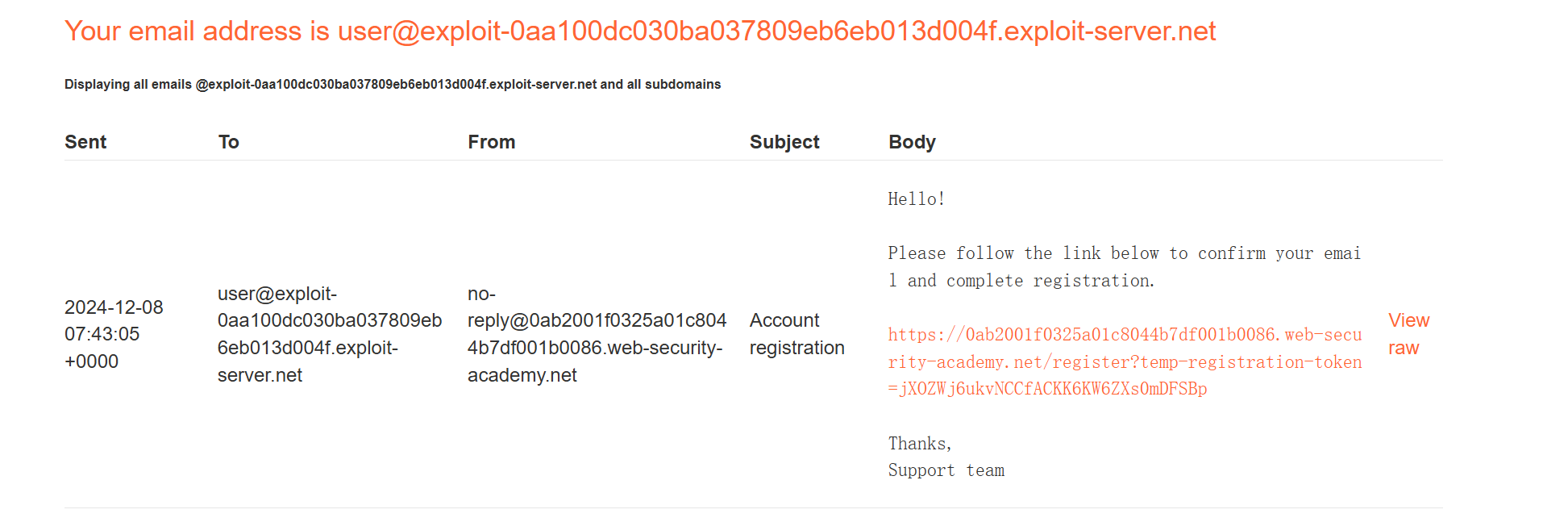Click the sent date 2024-12-08

(x=114, y=307)
